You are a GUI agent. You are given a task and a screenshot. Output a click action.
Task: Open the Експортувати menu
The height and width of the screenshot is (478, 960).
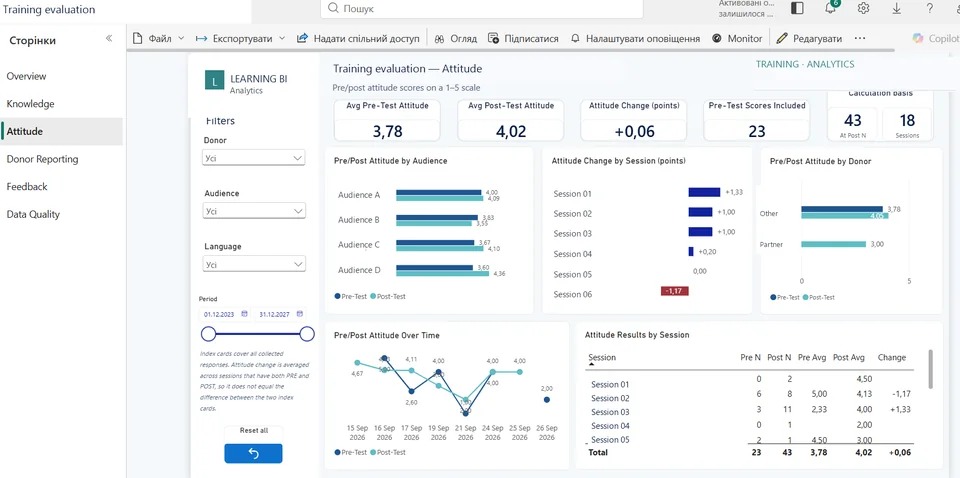241,38
